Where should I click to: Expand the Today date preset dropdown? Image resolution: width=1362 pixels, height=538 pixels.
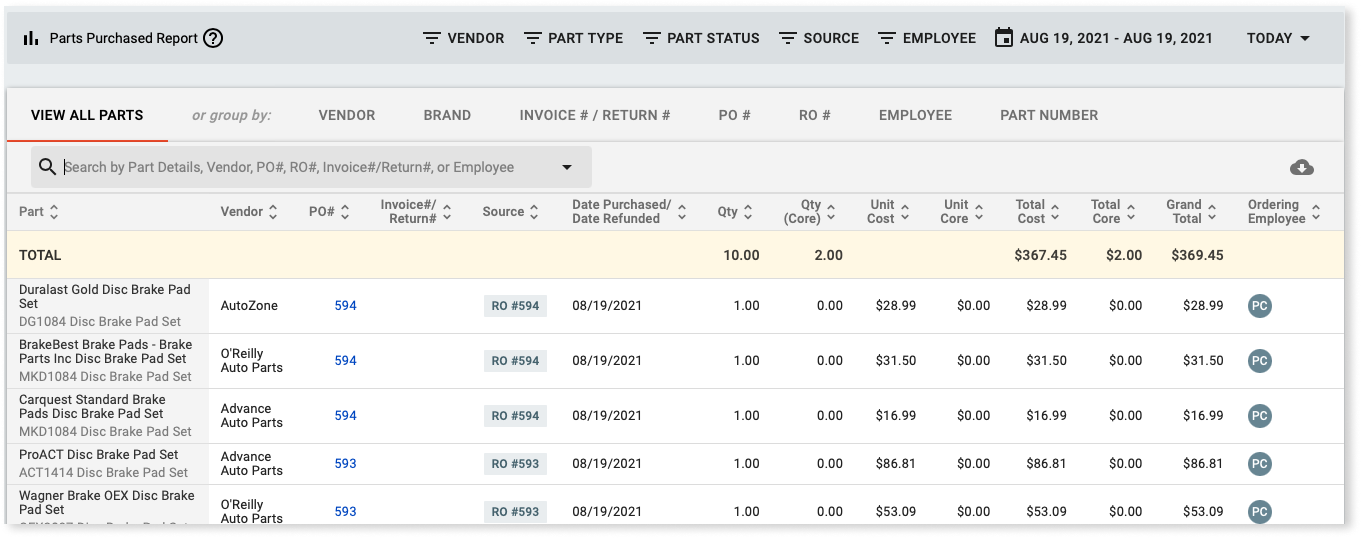(x=1279, y=38)
